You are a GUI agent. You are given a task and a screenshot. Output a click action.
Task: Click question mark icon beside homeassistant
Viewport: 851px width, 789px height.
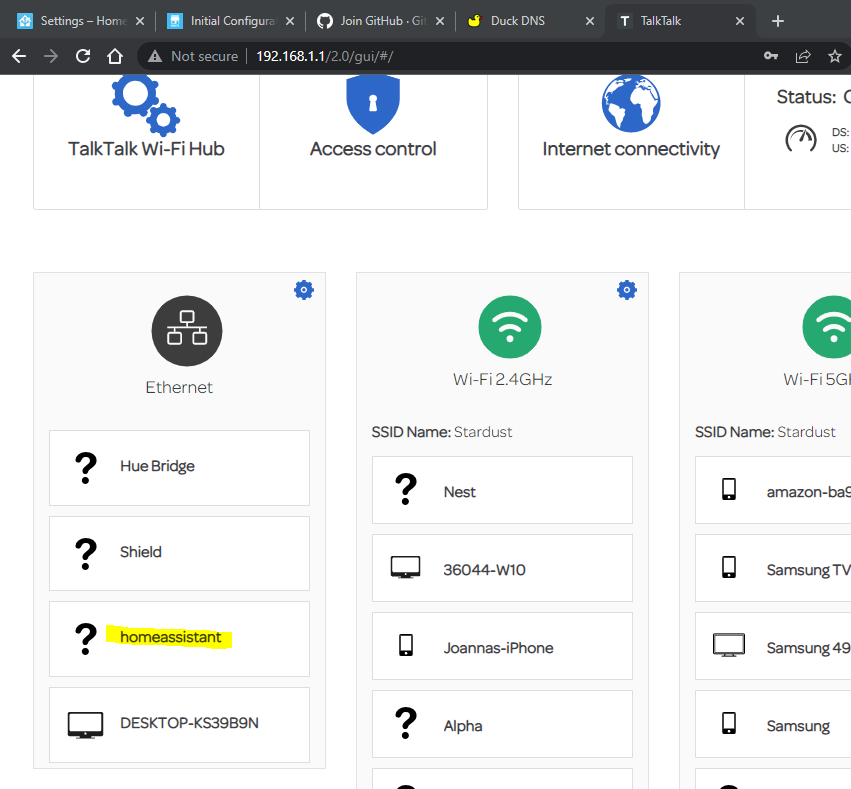click(86, 639)
